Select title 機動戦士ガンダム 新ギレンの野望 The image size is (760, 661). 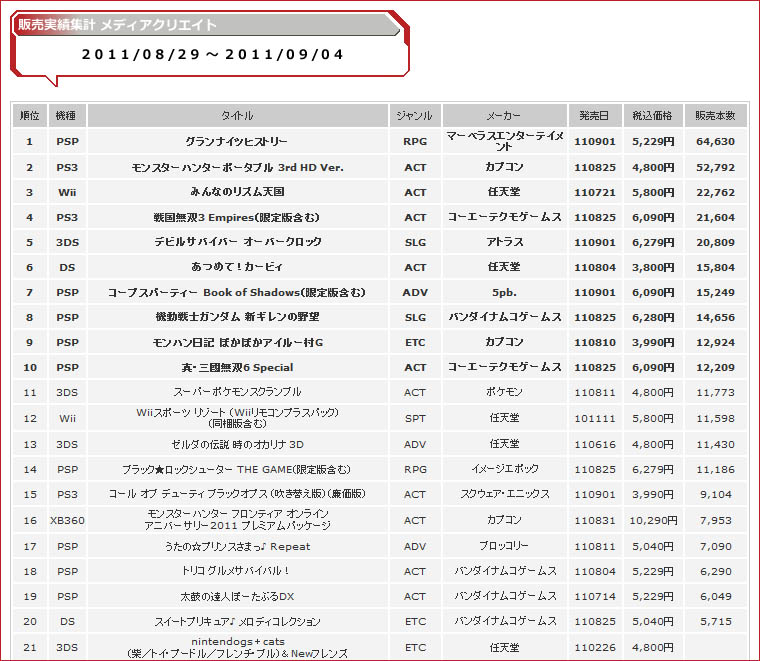pos(238,317)
